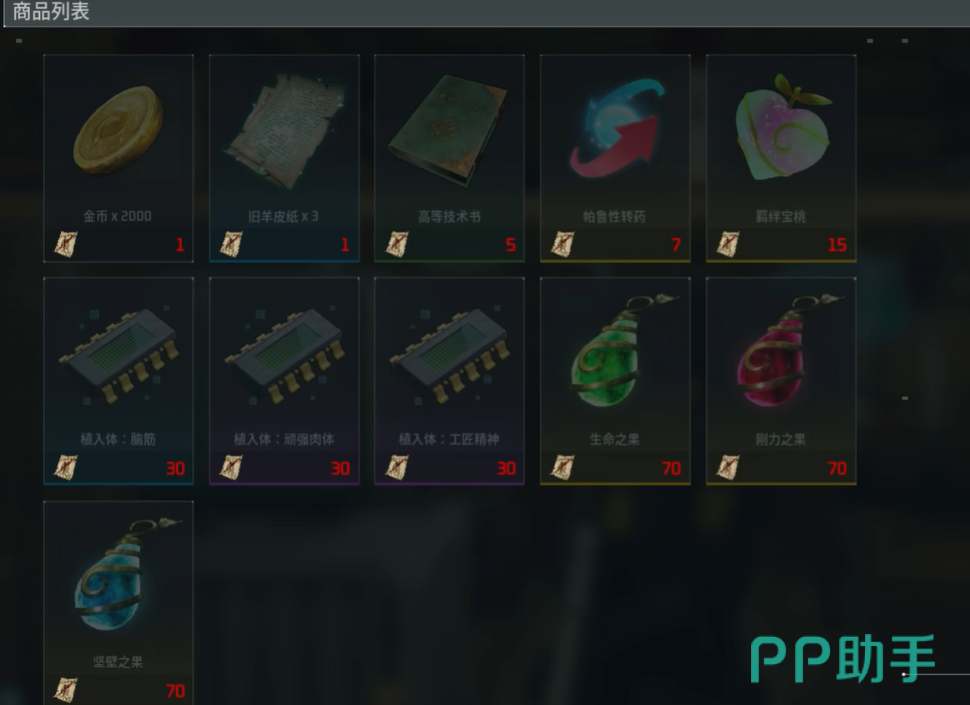The height and width of the screenshot is (705, 970).
Task: Select the 植入体：脑筋 chip item
Action: coord(118,355)
